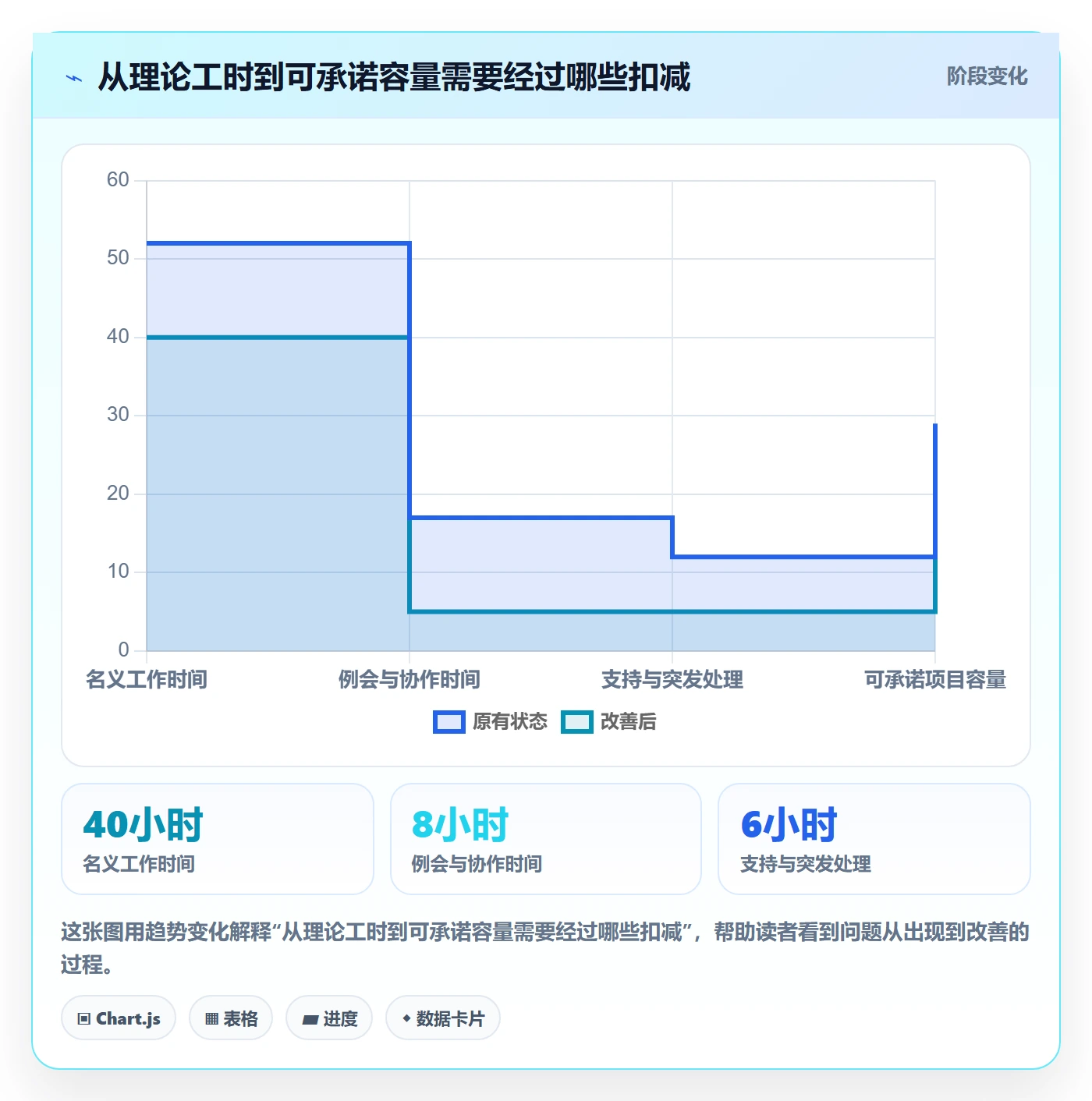Viewport: 1092px width, 1101px height.
Task: Click the 例会与协作时间 x-axis label
Action: click(x=409, y=679)
